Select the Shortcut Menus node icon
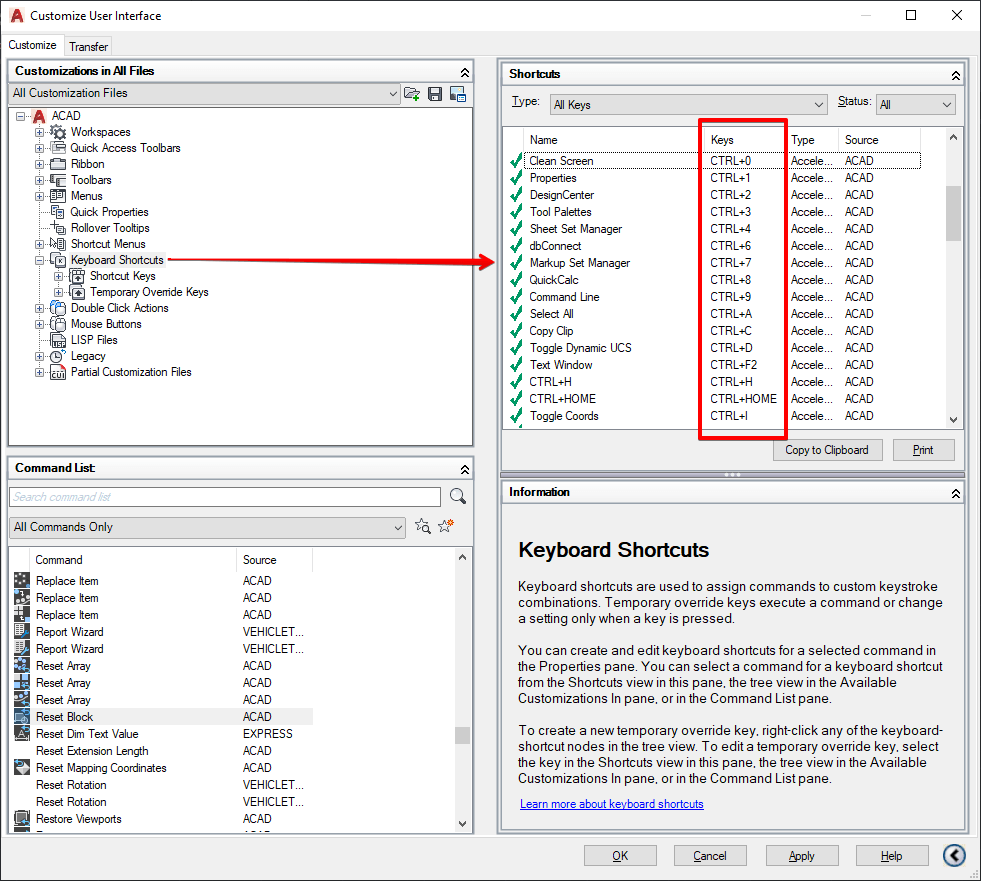Viewport: 981px width, 881px height. (x=58, y=244)
